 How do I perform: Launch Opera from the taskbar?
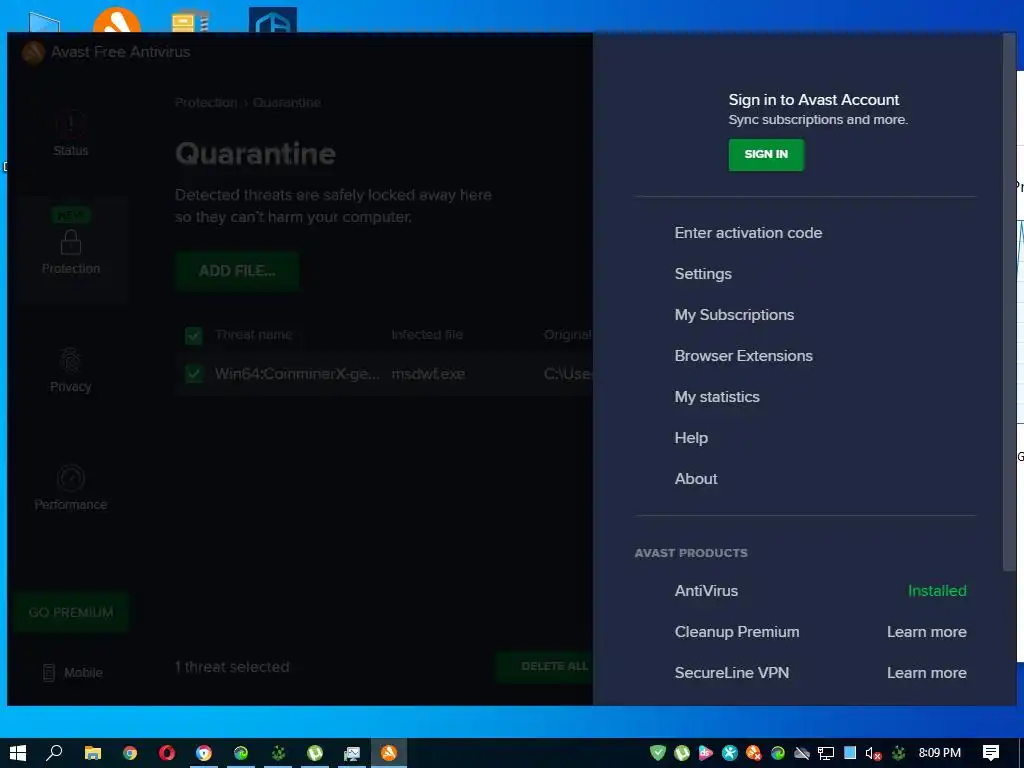(x=167, y=753)
